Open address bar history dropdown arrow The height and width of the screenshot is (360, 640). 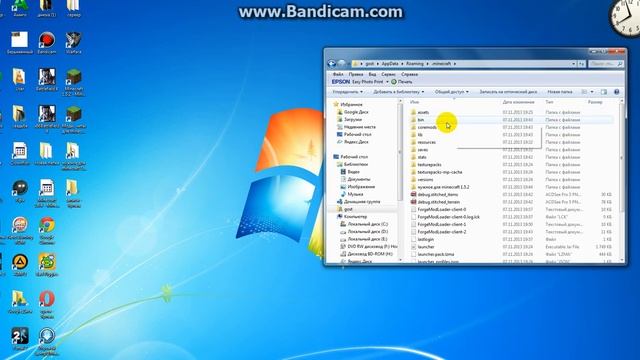(573, 64)
